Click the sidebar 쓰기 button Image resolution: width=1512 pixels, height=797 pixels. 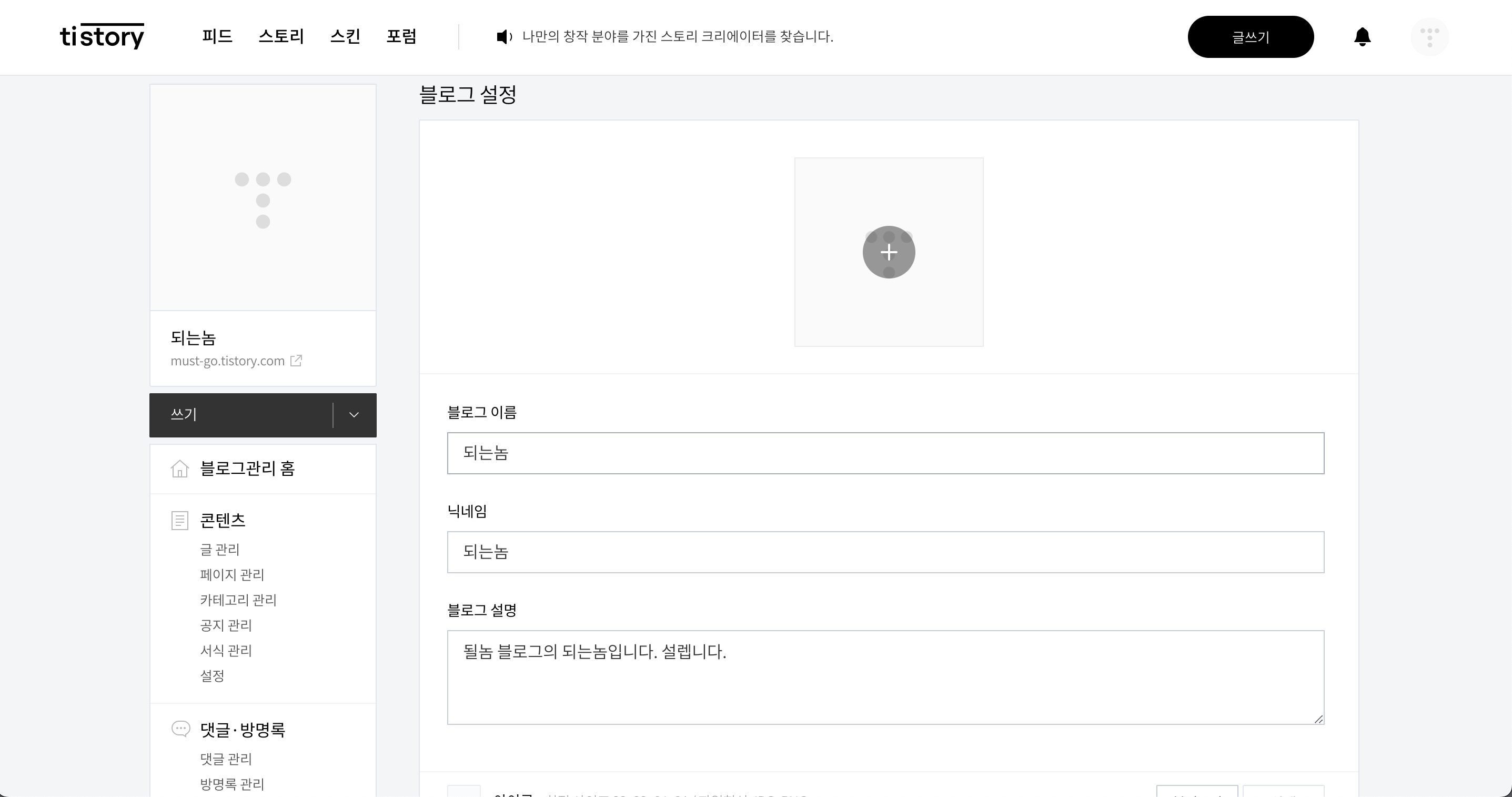[x=240, y=415]
